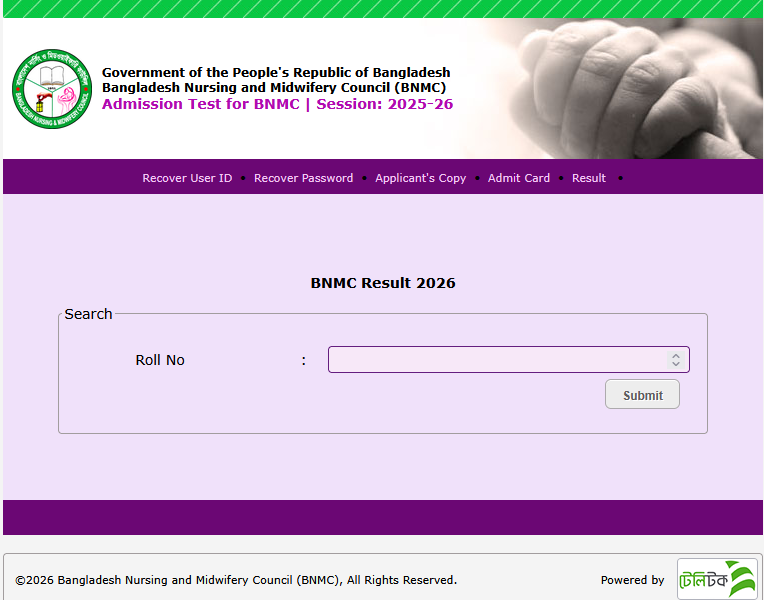Screen dimensions: 764x600
Task: Click the Government of Bangladesh header text
Action: point(276,73)
